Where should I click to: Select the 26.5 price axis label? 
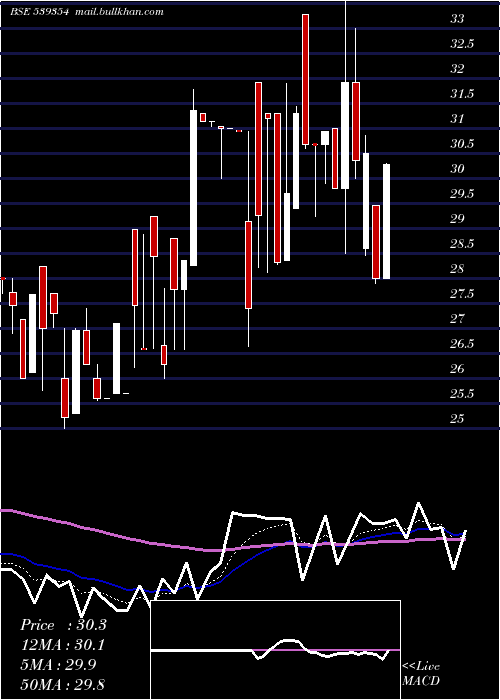(462, 344)
